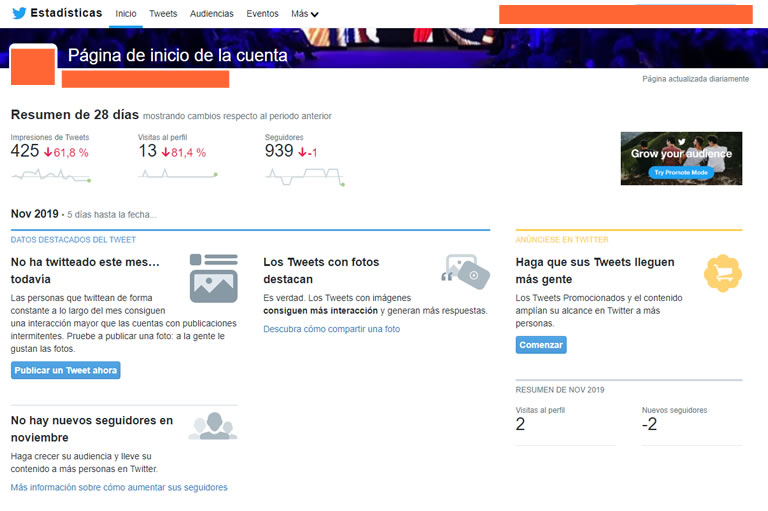Click the followers decrease arrow beside -1
Screen dimensions: 768x511
(302, 152)
